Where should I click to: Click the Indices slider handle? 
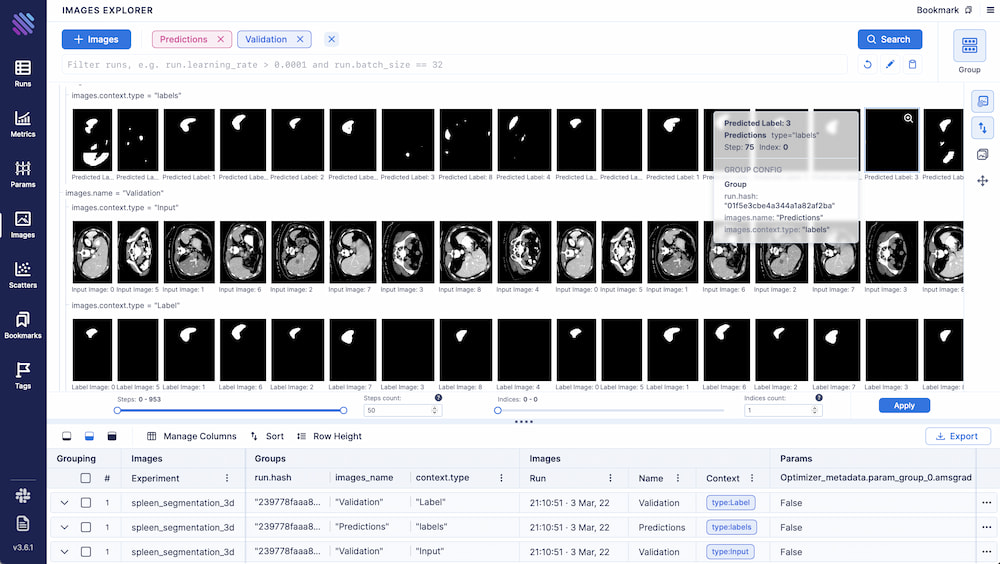(x=497, y=410)
